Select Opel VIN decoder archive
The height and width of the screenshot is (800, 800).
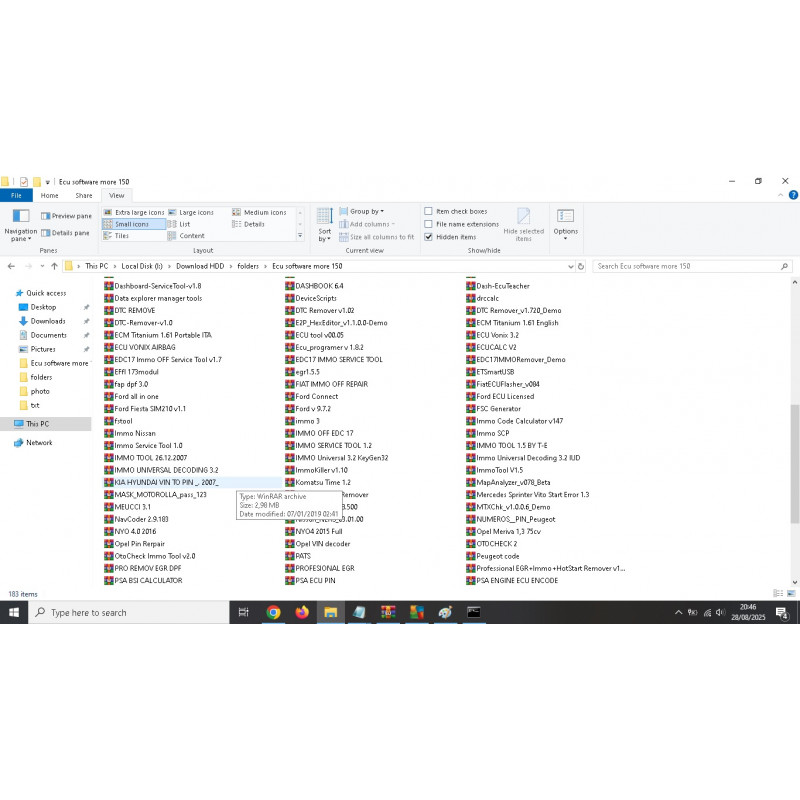coord(318,544)
